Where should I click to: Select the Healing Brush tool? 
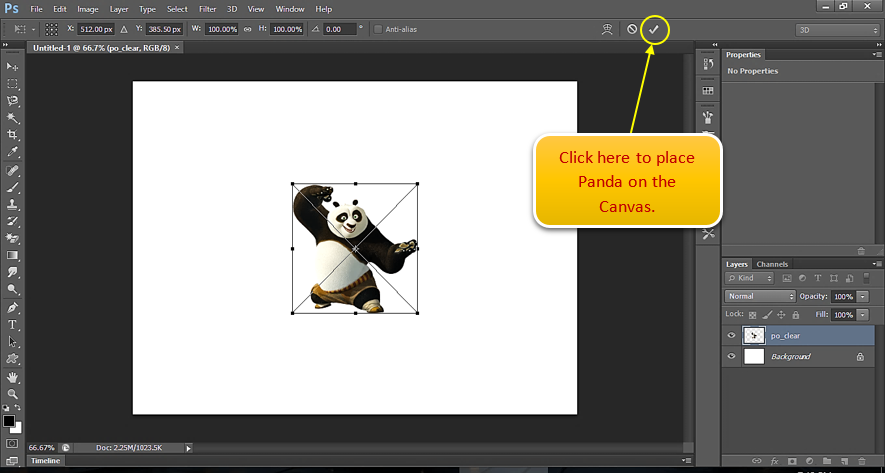(x=12, y=170)
